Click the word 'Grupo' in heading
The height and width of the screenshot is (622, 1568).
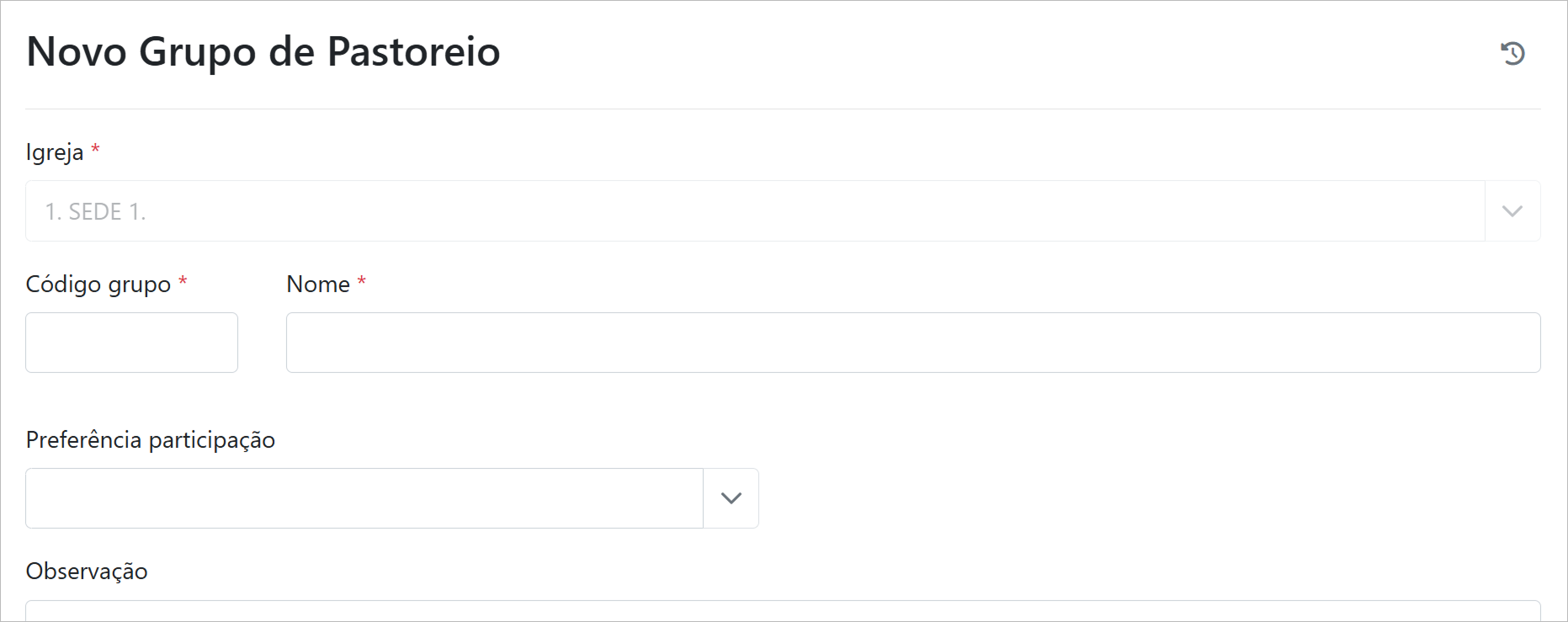pos(197,52)
